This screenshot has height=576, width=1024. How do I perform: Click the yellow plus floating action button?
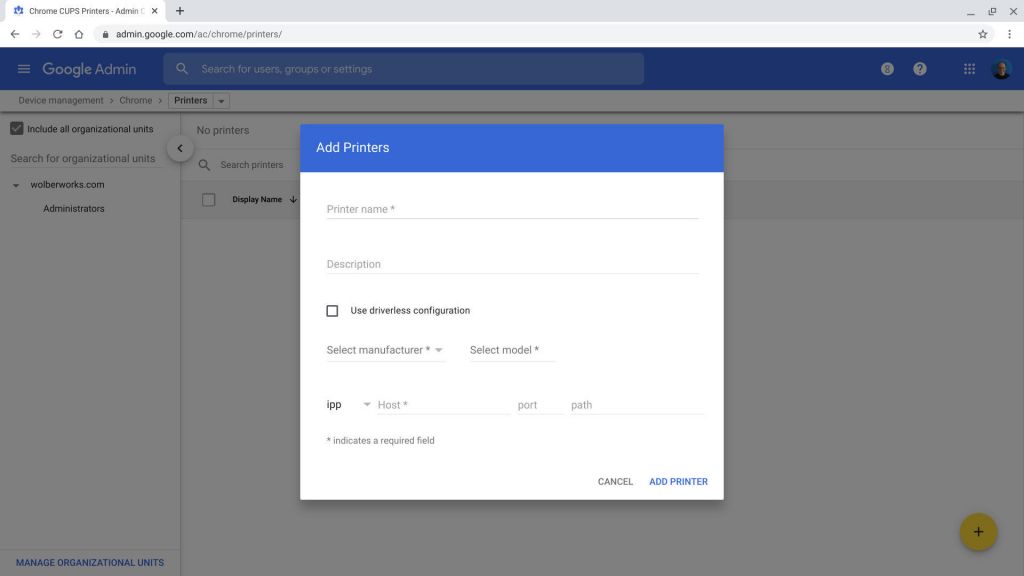(x=978, y=531)
